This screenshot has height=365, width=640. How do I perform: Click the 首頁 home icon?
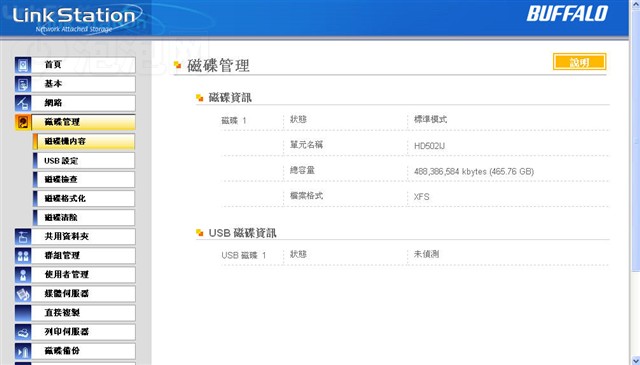click(x=23, y=65)
